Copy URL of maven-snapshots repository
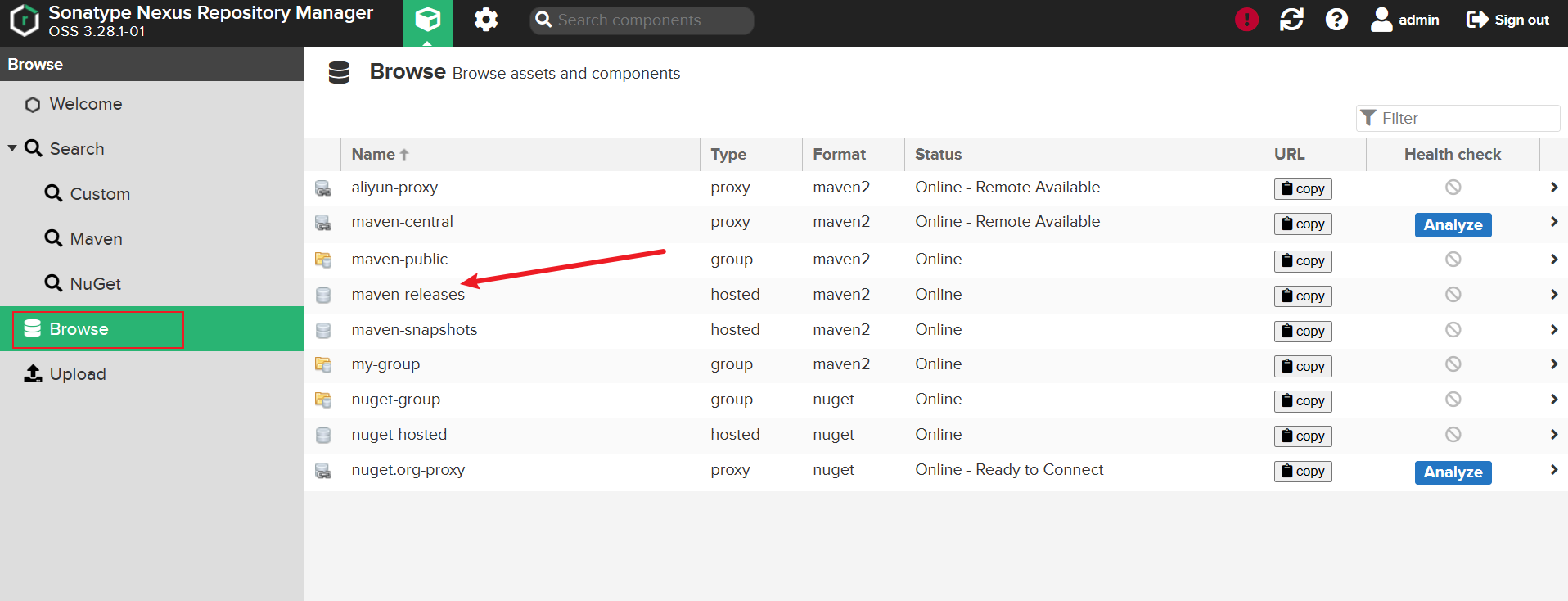Screen dimensions: 1568x601 coord(1303,331)
